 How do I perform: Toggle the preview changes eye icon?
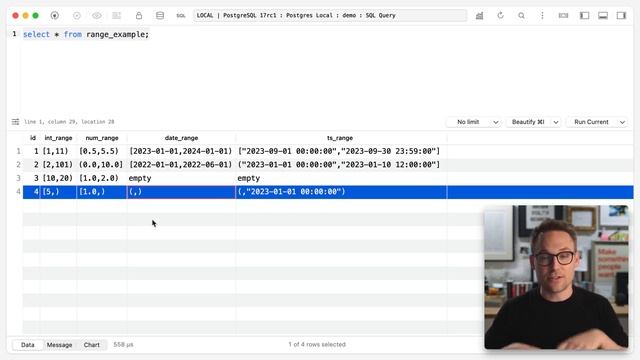coord(97,16)
